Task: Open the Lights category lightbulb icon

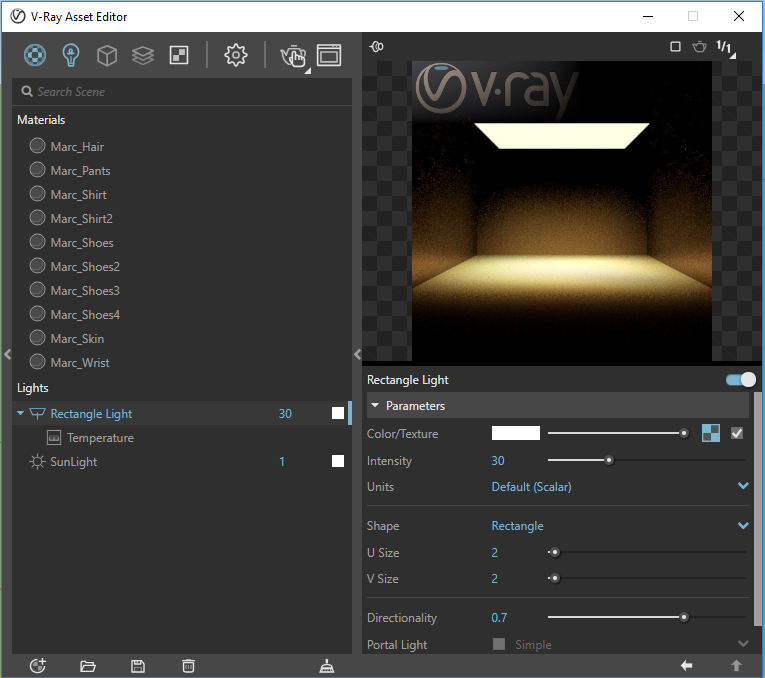Action: [x=71, y=55]
